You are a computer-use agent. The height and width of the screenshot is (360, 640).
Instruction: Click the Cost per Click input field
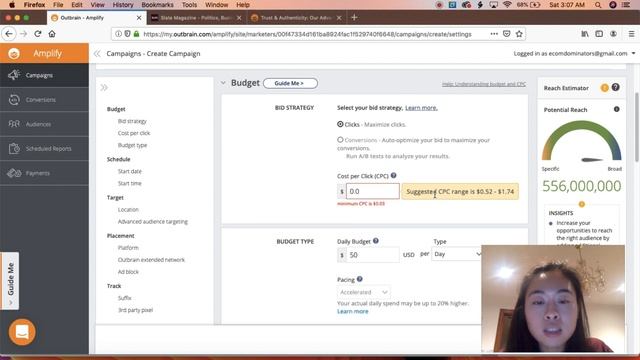coord(373,191)
